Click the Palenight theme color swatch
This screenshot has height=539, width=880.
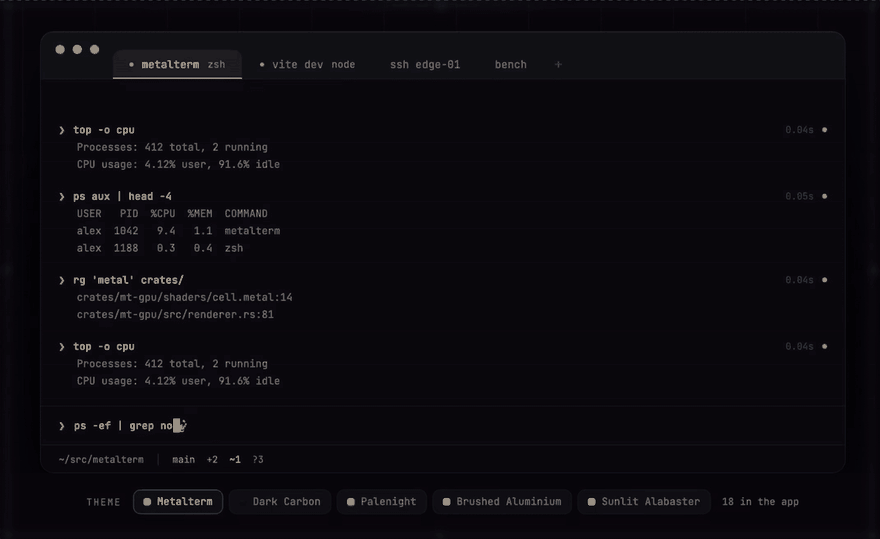pyautogui.click(x=351, y=502)
